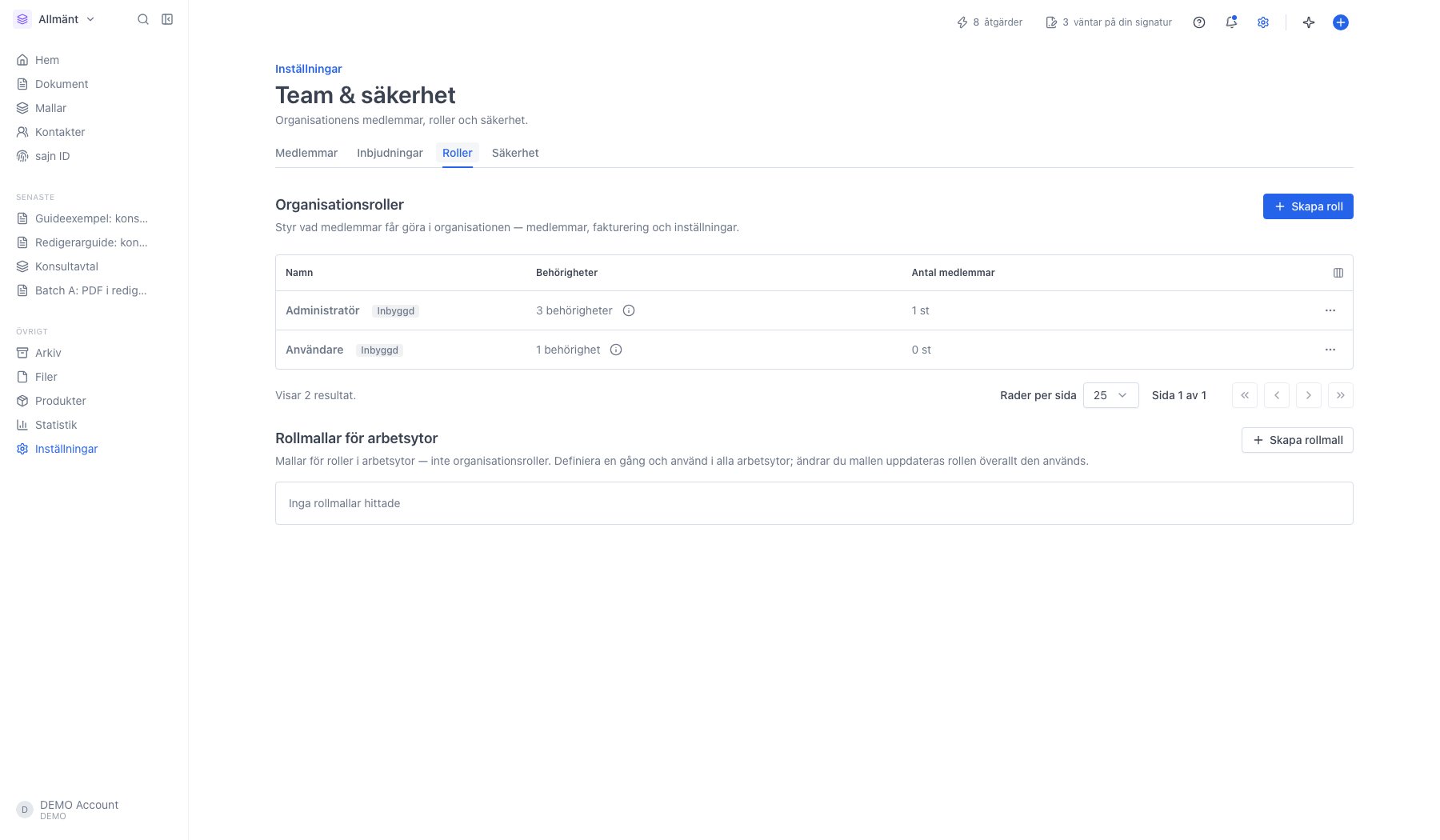Open more options for Administratör row

click(x=1330, y=310)
